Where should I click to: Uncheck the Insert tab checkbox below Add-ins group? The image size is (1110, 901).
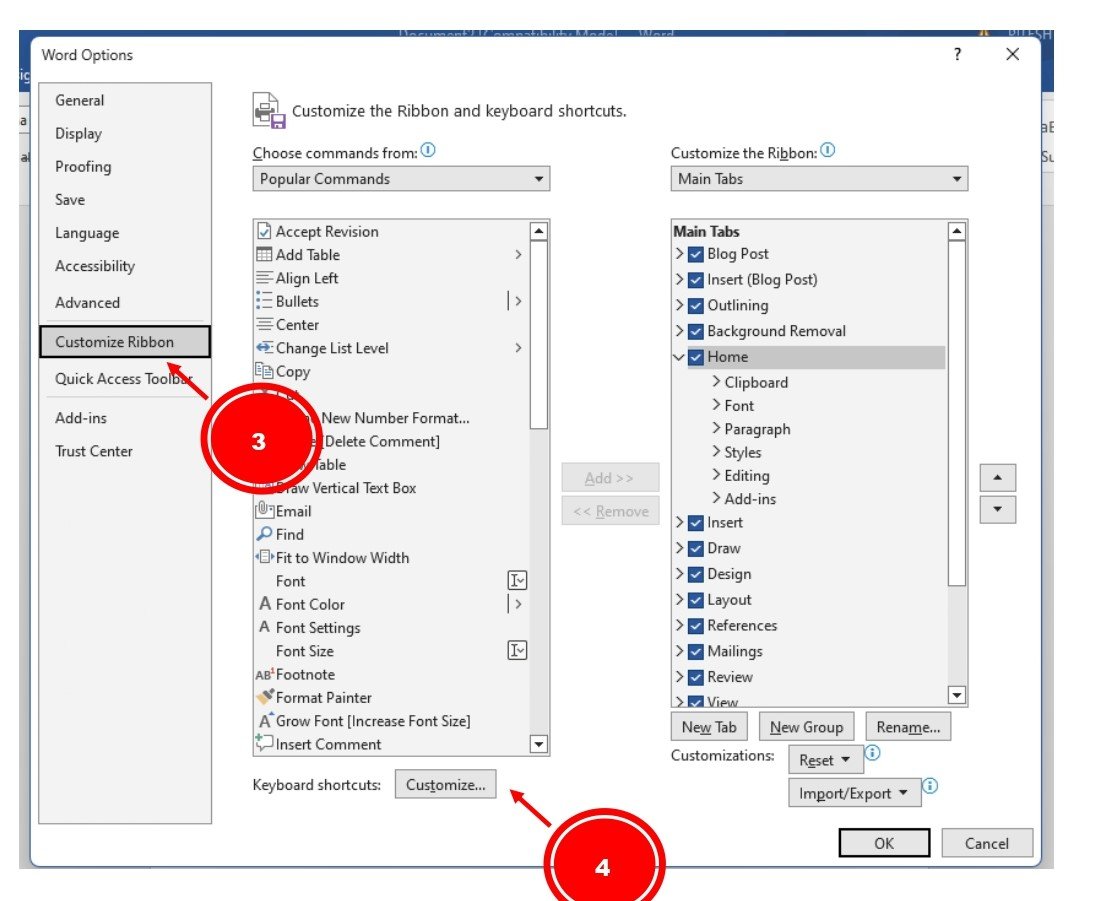point(696,523)
